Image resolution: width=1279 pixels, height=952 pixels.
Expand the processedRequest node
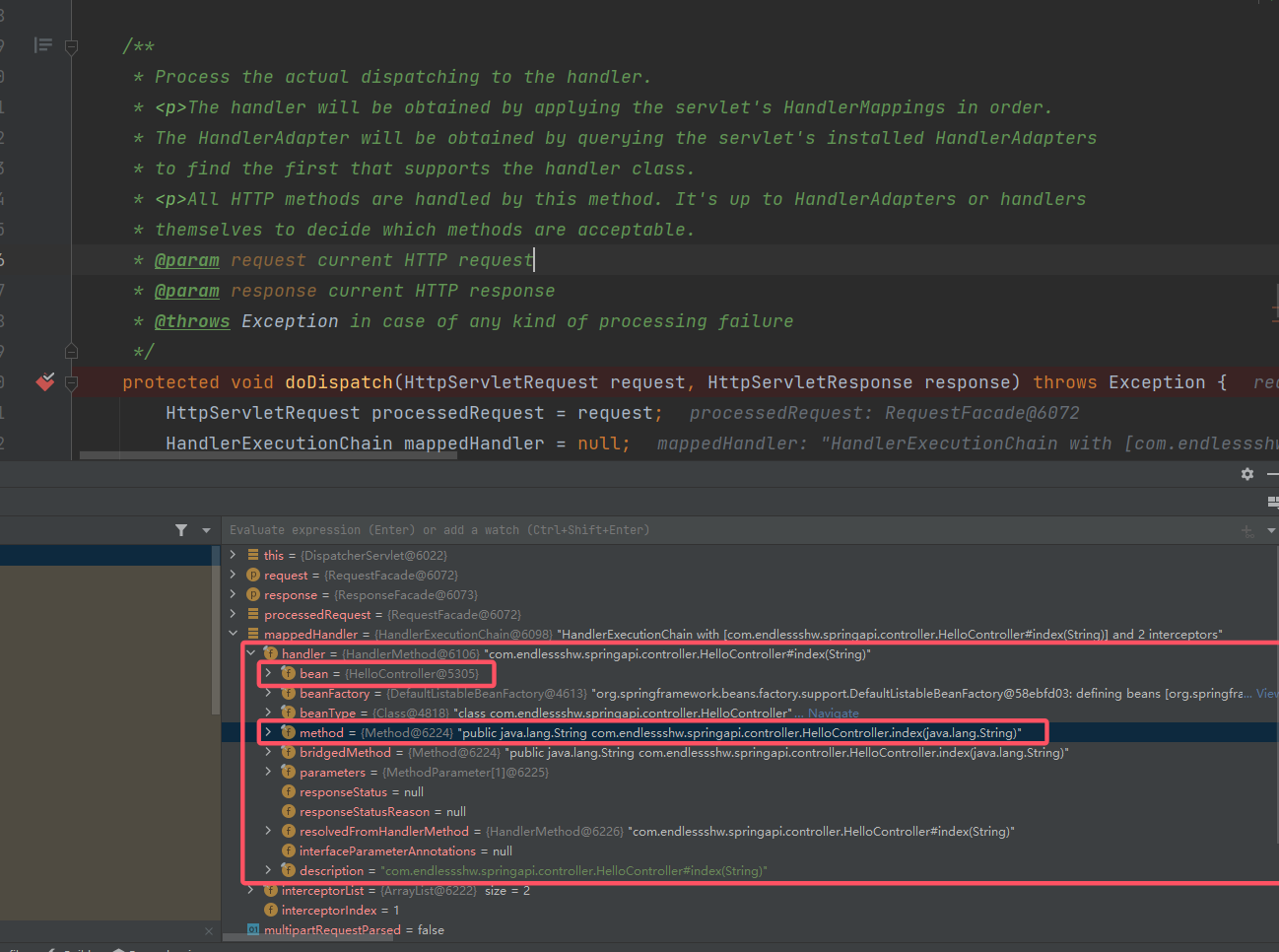point(233,614)
